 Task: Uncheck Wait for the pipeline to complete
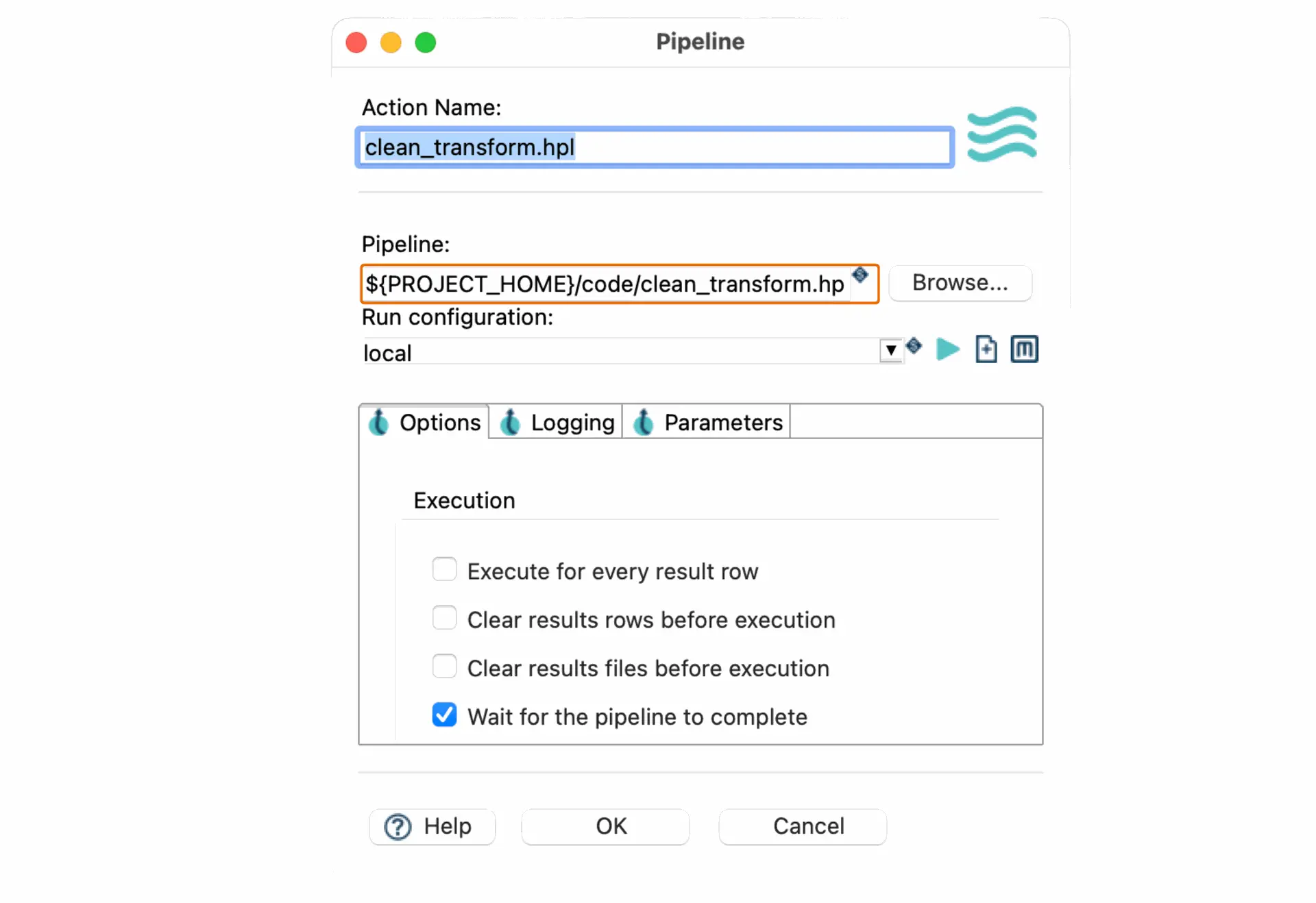[444, 715]
